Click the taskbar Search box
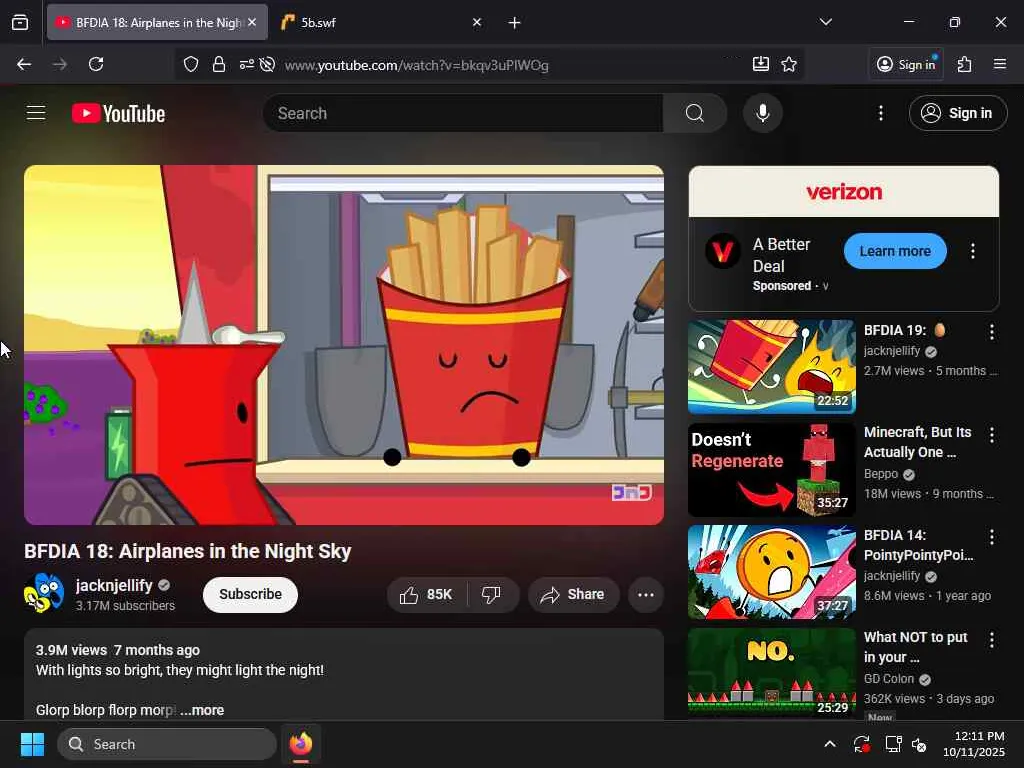Screen dimensions: 1024x768 point(167,744)
